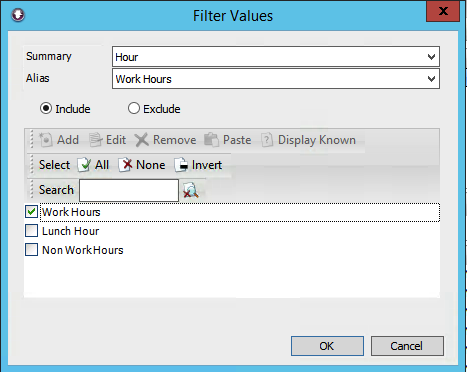Check the Non Work Hours checkbox
The image size is (467, 372).
[31, 250]
